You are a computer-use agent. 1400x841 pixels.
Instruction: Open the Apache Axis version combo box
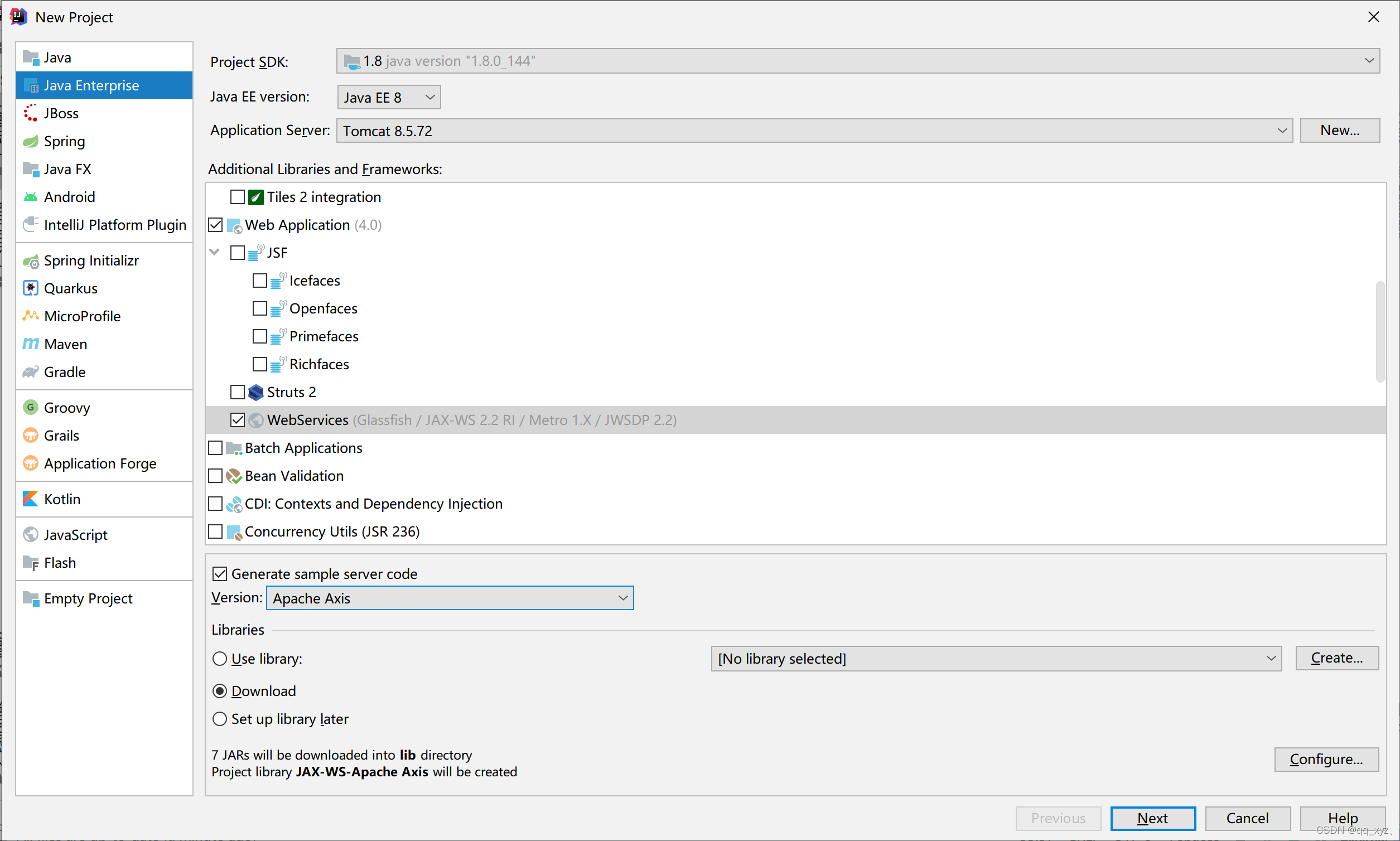pyautogui.click(x=450, y=598)
